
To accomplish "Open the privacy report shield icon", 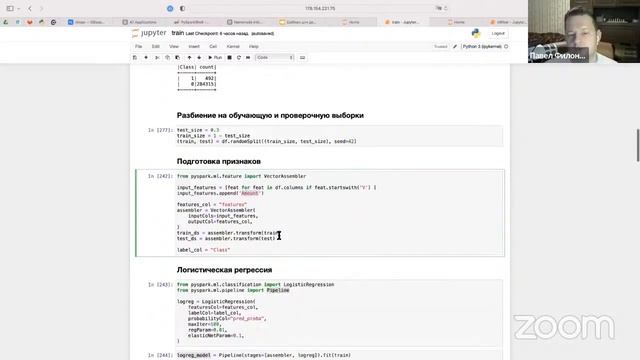I will pyautogui.click(x=182, y=8).
